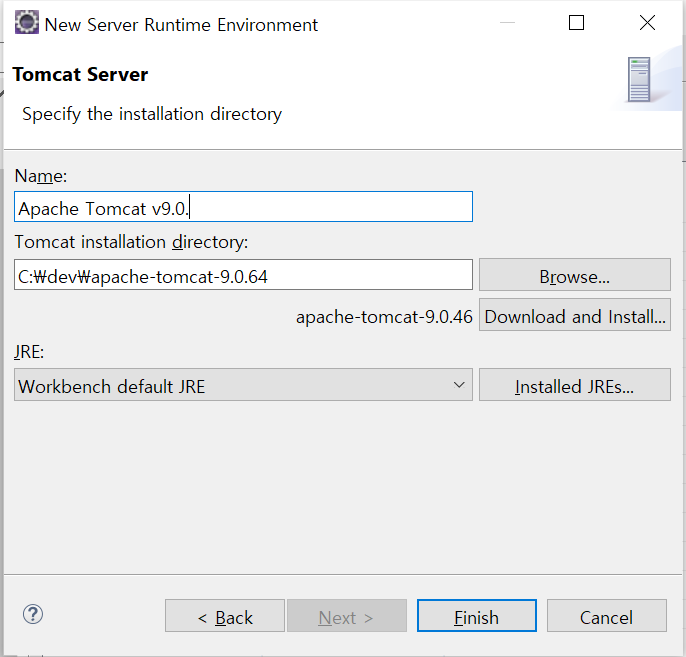Click the Browse... button
686x657 pixels.
click(x=574, y=275)
